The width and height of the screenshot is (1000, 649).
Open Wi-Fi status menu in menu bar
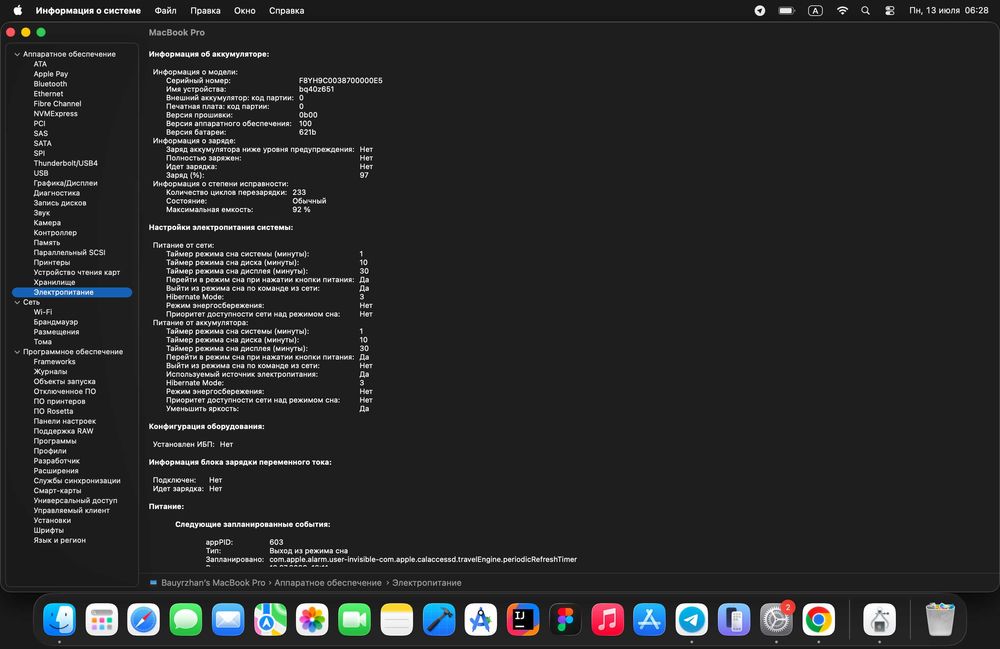point(842,10)
